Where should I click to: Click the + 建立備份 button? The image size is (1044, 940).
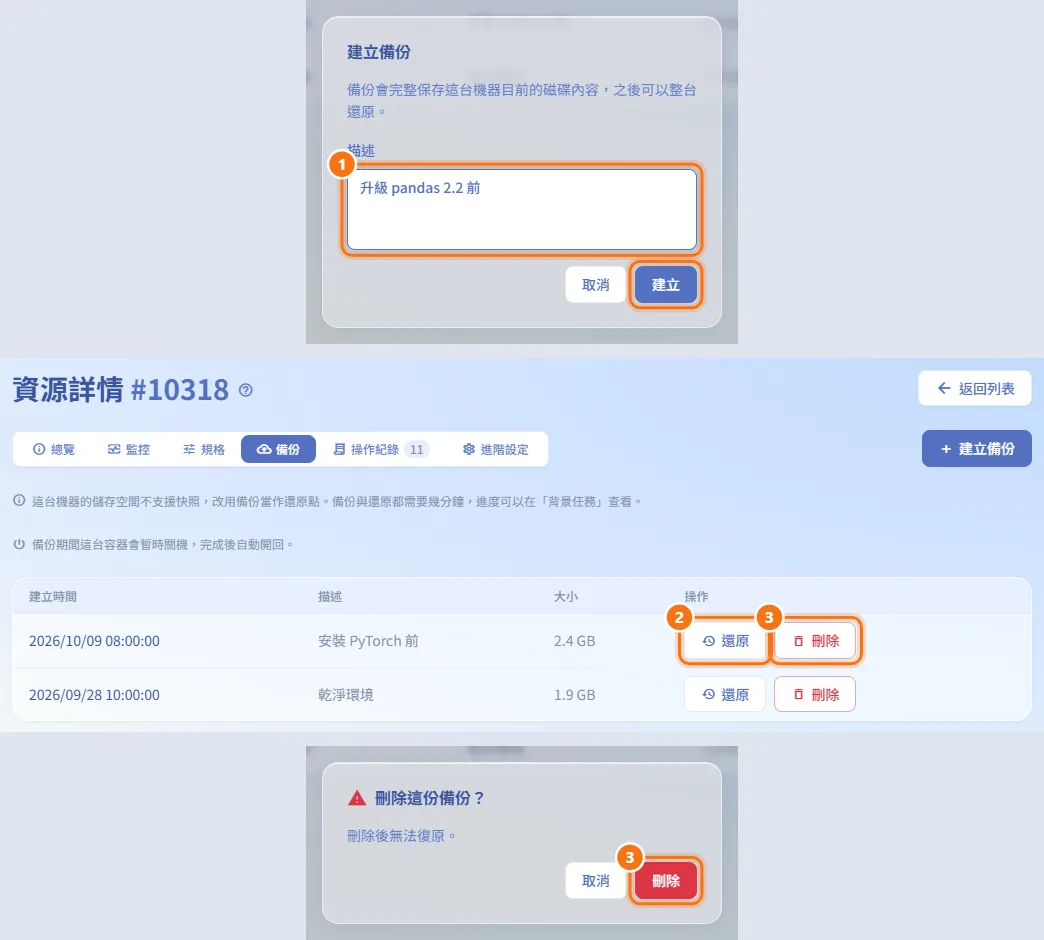[x=977, y=449]
